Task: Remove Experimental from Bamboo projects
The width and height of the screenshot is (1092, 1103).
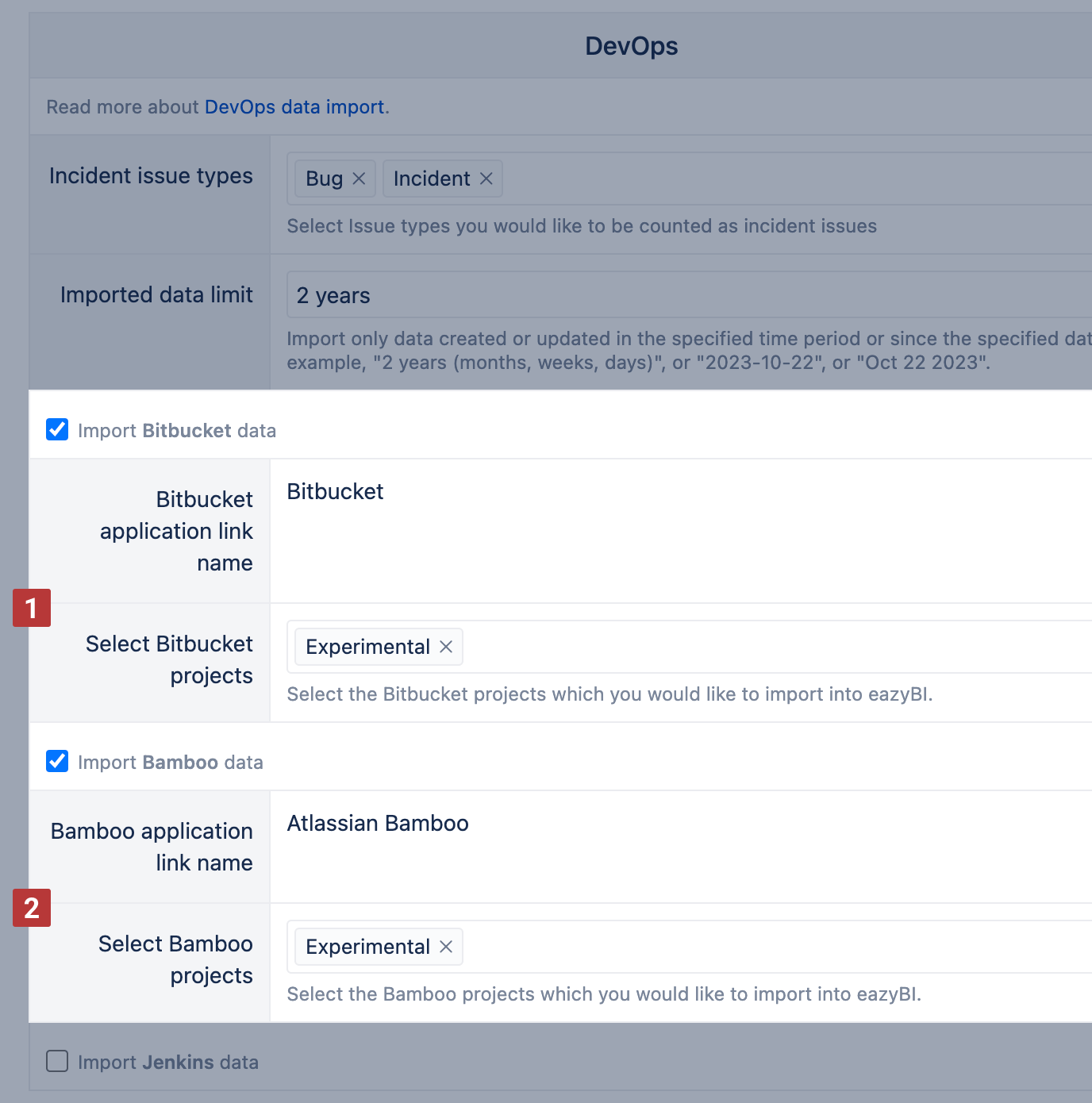Action: pyautogui.click(x=446, y=947)
